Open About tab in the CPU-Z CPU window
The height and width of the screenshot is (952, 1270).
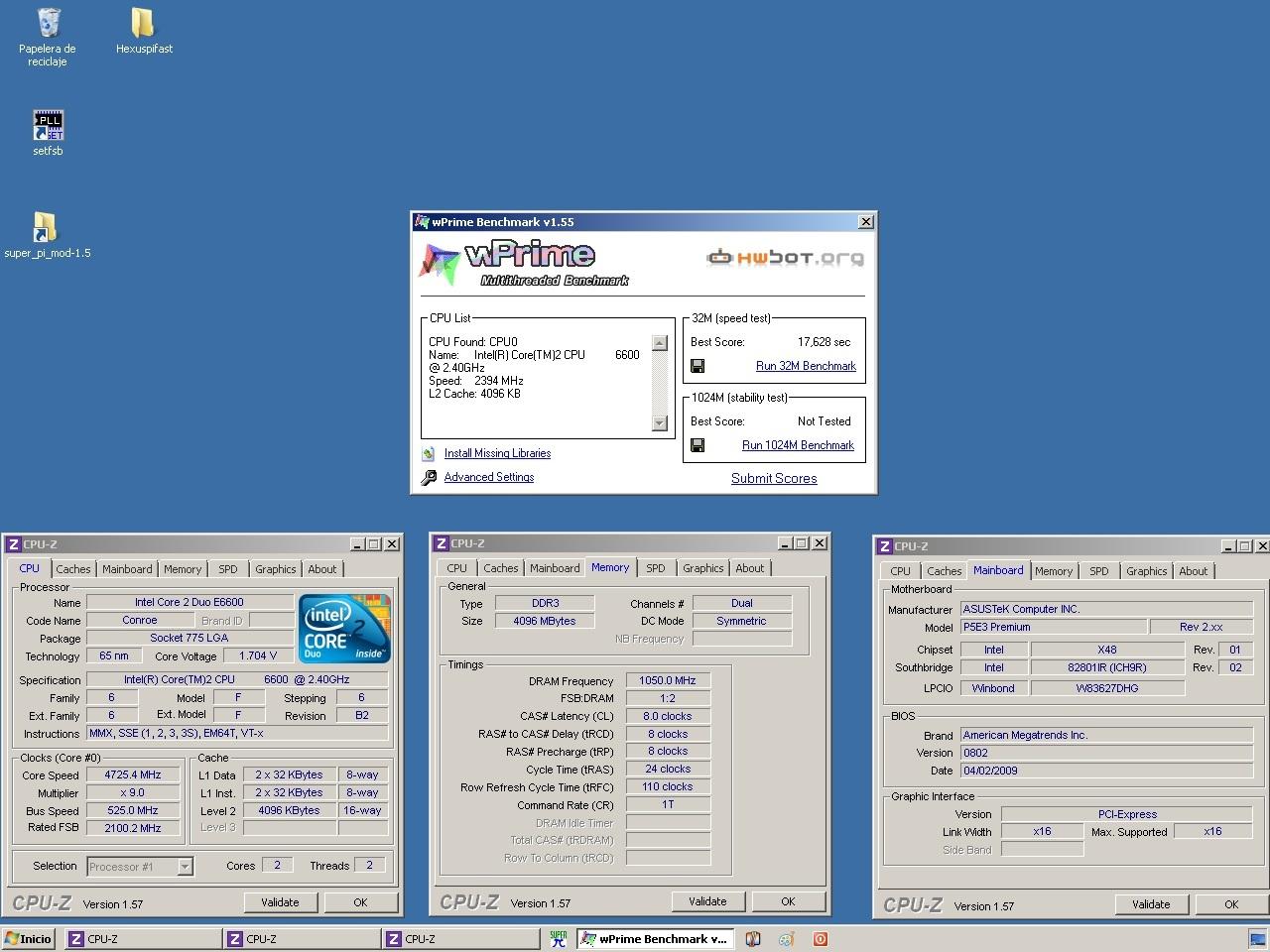tap(322, 569)
